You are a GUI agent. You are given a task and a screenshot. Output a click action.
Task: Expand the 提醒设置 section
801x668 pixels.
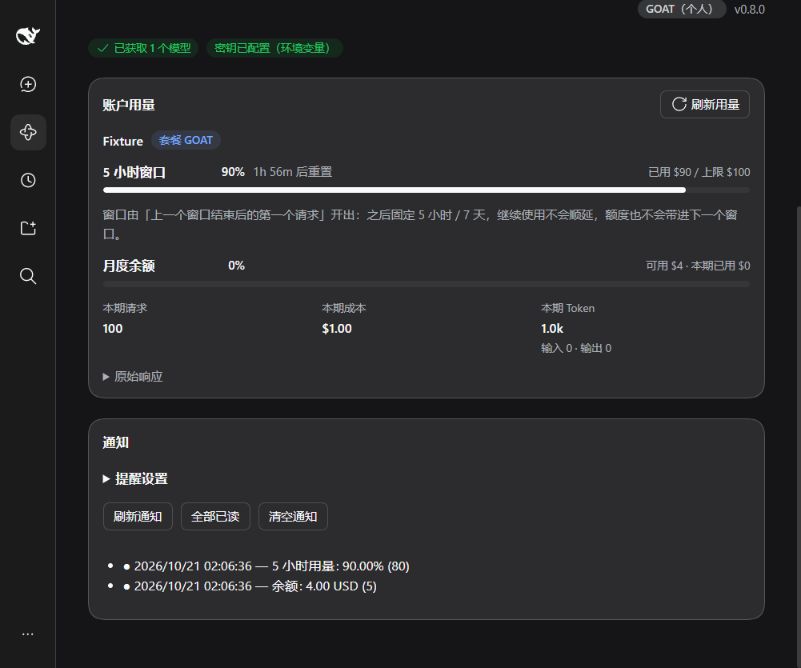[x=135, y=479]
